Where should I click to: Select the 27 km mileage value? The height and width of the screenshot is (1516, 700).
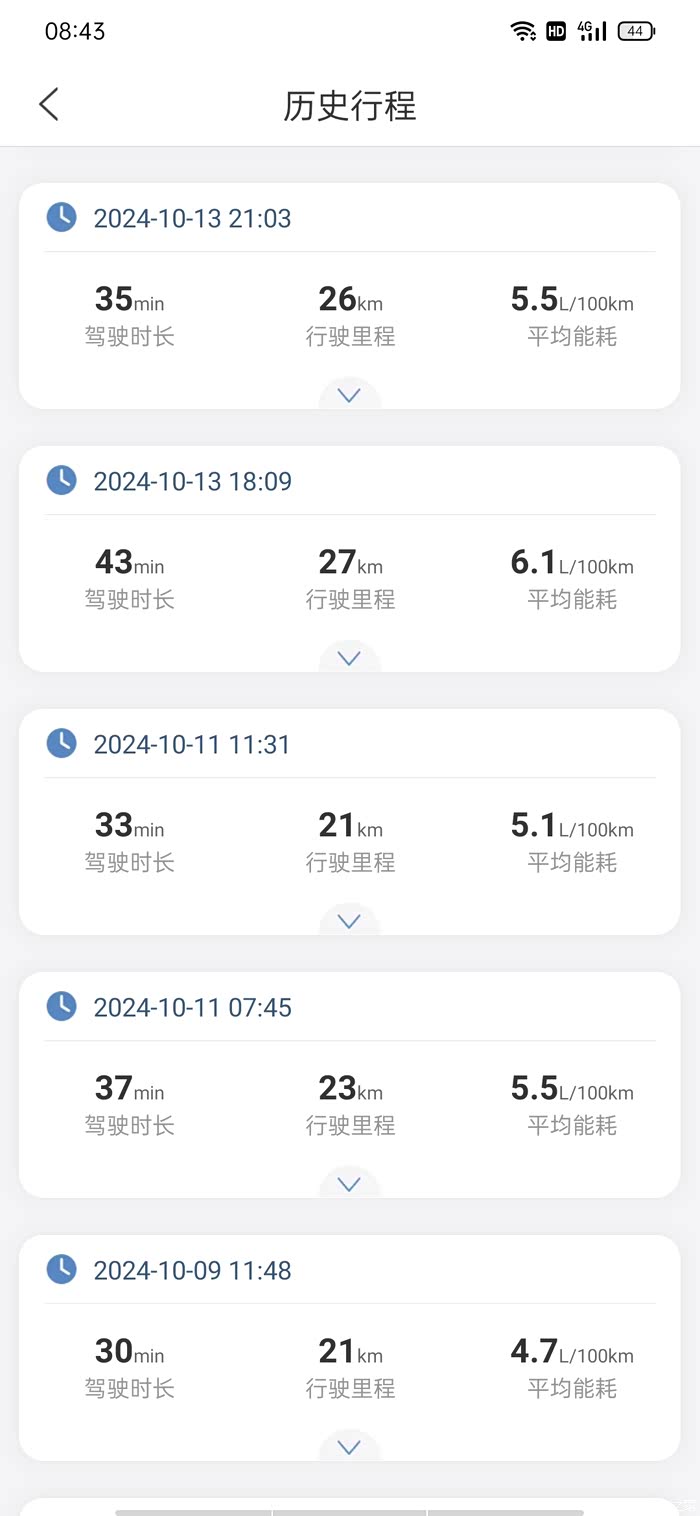tap(350, 563)
